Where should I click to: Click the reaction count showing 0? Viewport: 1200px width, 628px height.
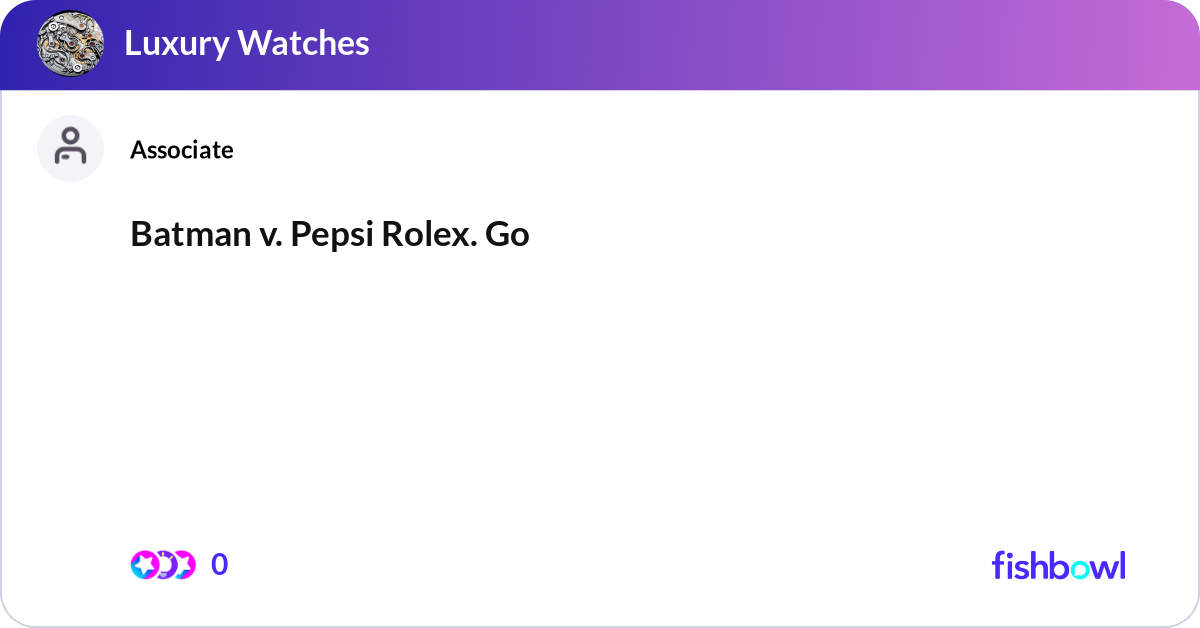[220, 564]
